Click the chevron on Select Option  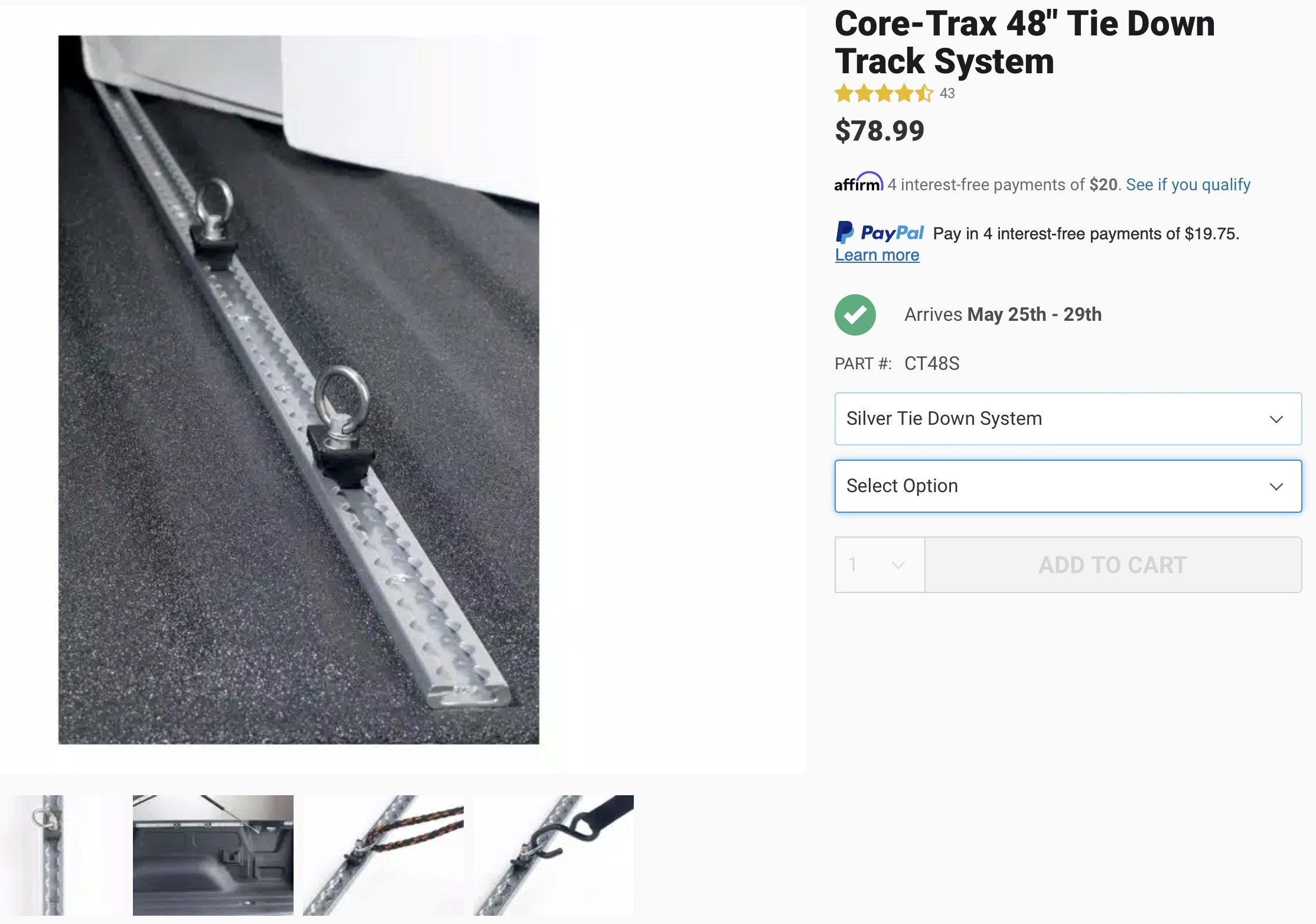1276,487
